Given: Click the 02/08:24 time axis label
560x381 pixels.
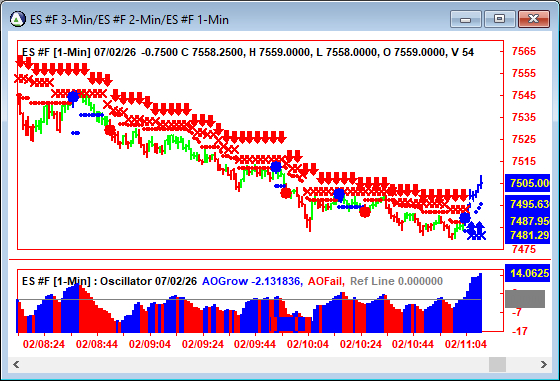Looking at the screenshot, I should (44, 344).
